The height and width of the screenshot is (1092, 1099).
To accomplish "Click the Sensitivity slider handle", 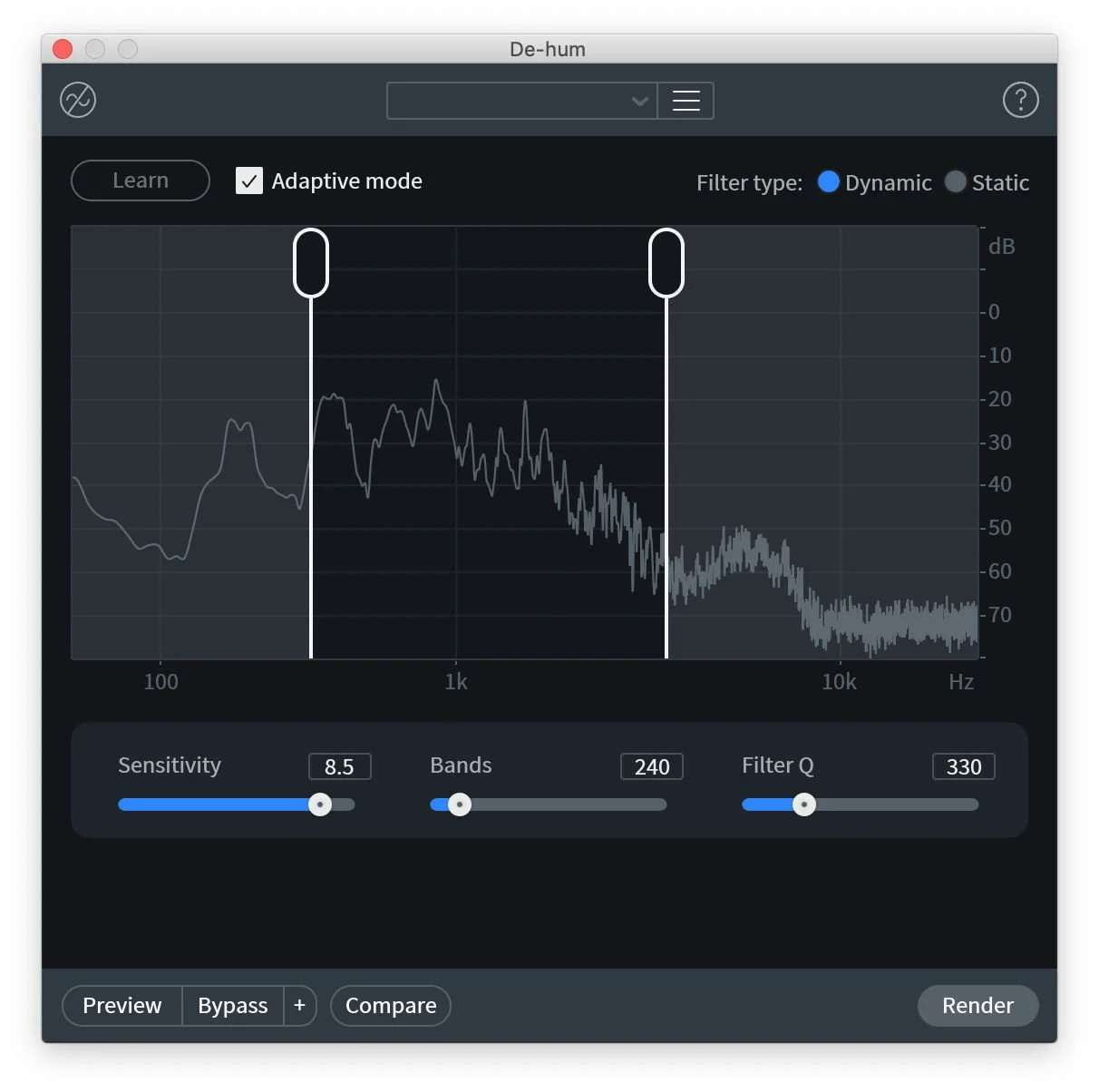I will pyautogui.click(x=319, y=804).
